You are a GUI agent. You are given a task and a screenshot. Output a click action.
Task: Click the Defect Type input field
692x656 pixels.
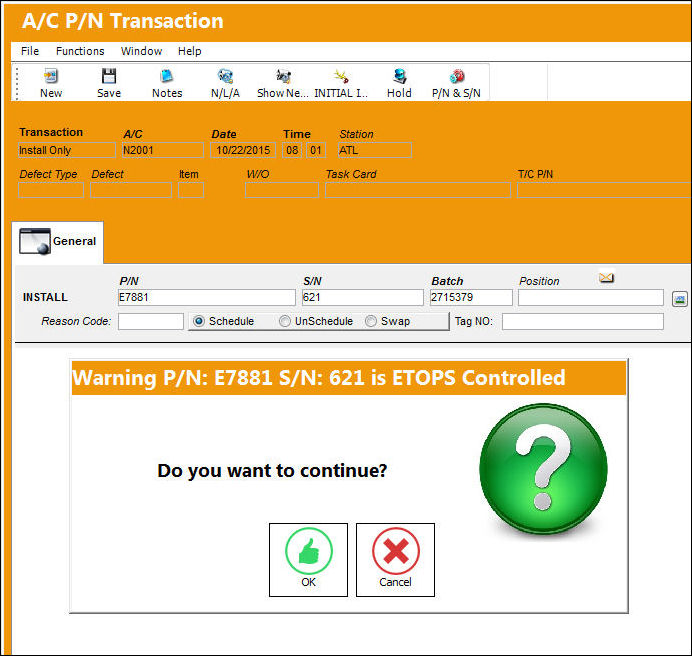click(x=51, y=190)
